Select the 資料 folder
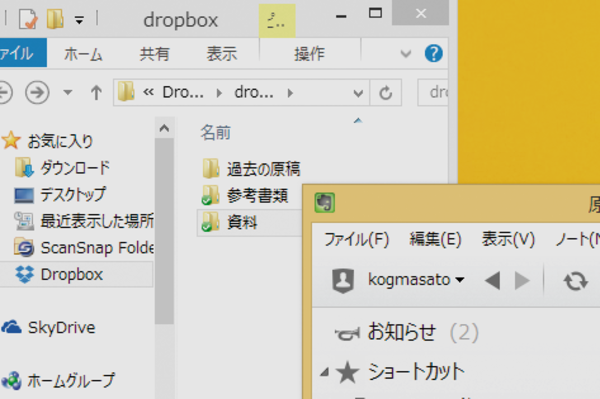 242,222
